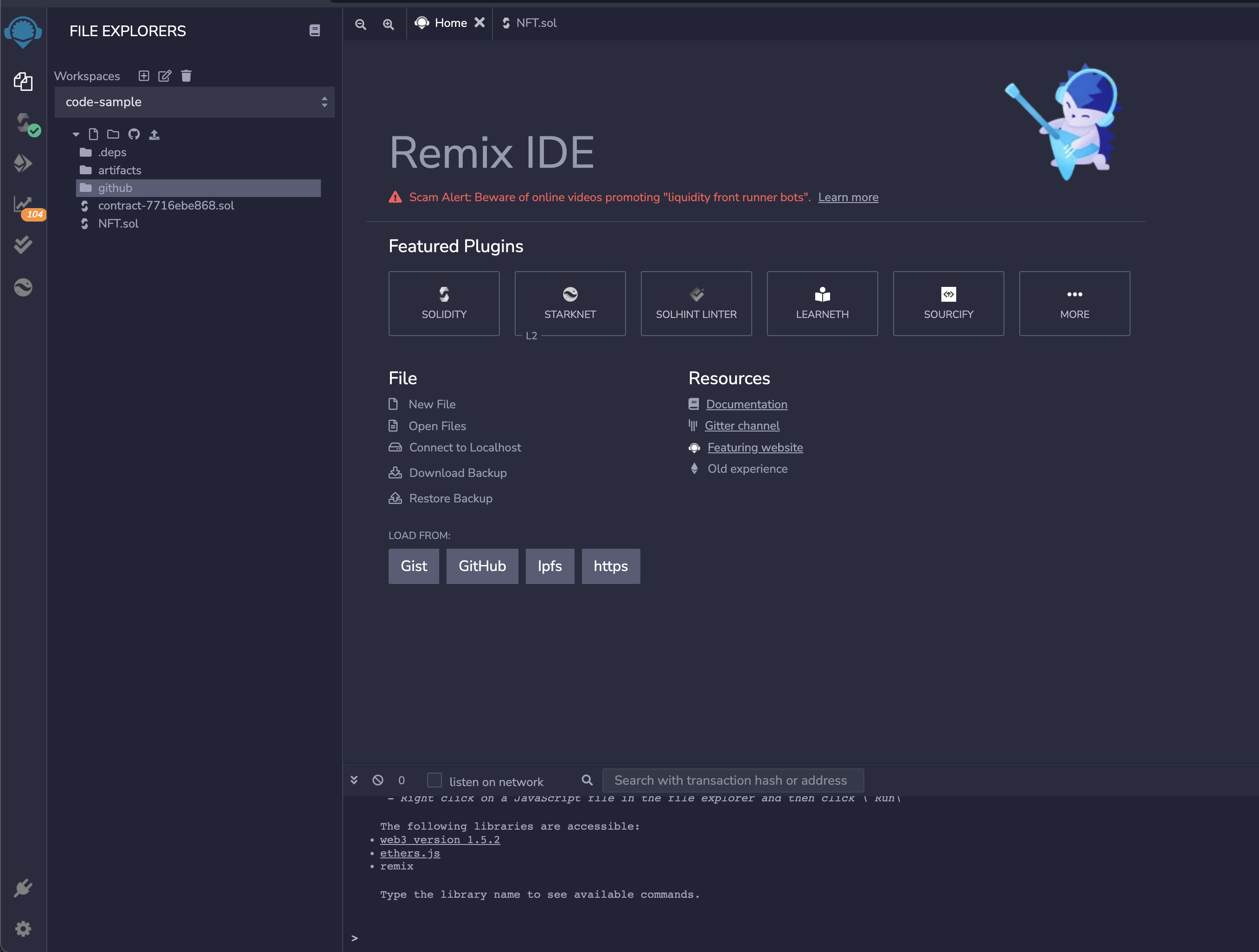Select the Solhint Linter plugin
The height and width of the screenshot is (952, 1259).
coord(695,303)
